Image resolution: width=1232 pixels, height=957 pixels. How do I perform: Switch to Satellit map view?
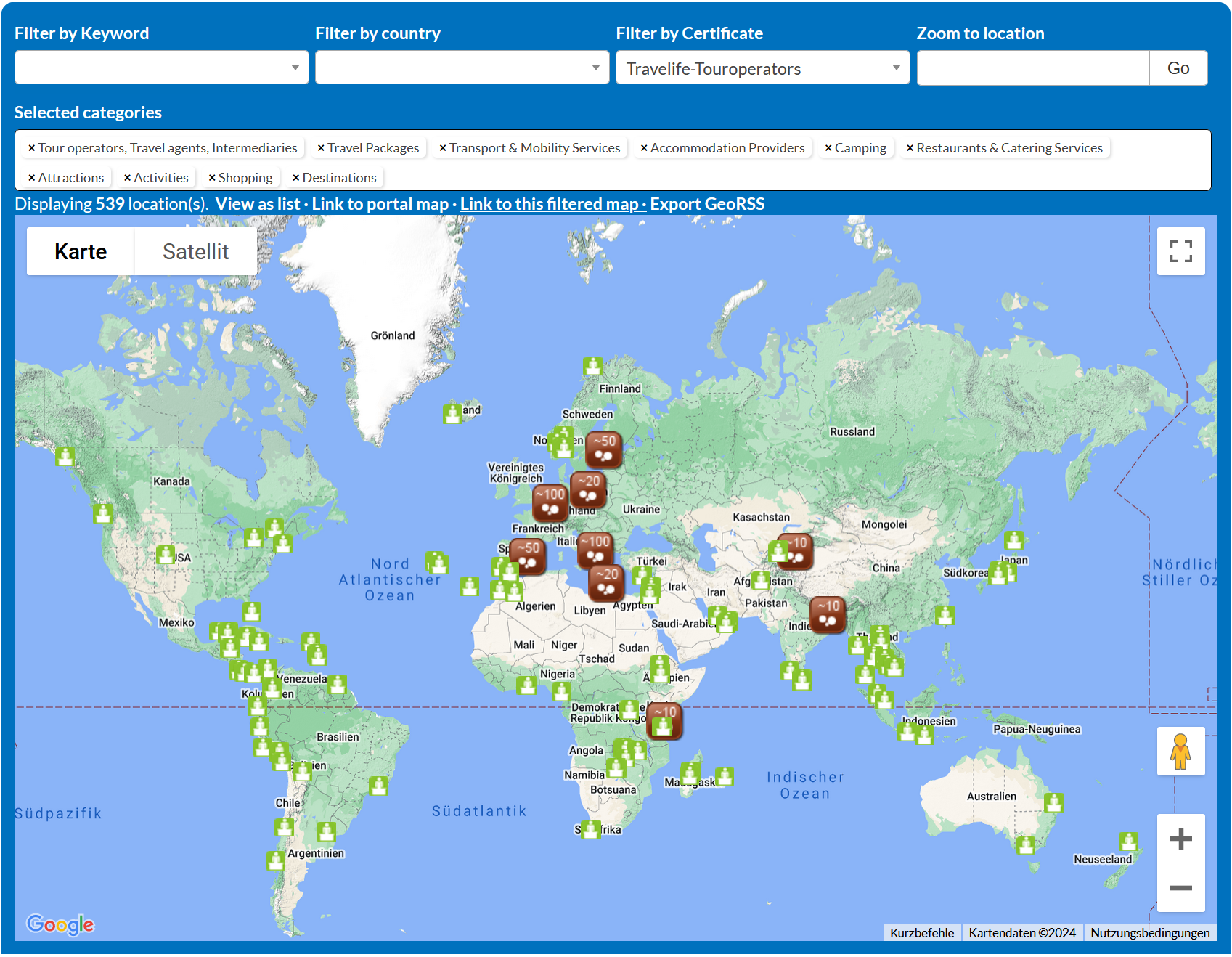pos(195,251)
